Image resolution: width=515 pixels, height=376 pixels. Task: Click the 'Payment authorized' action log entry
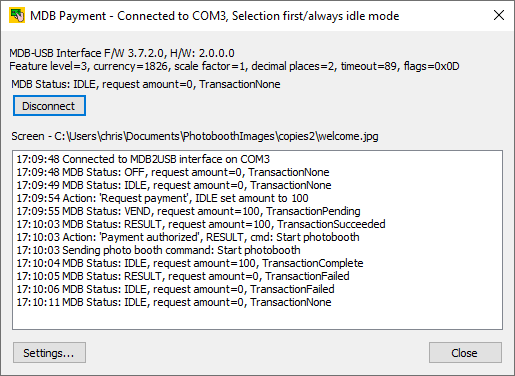(188, 237)
